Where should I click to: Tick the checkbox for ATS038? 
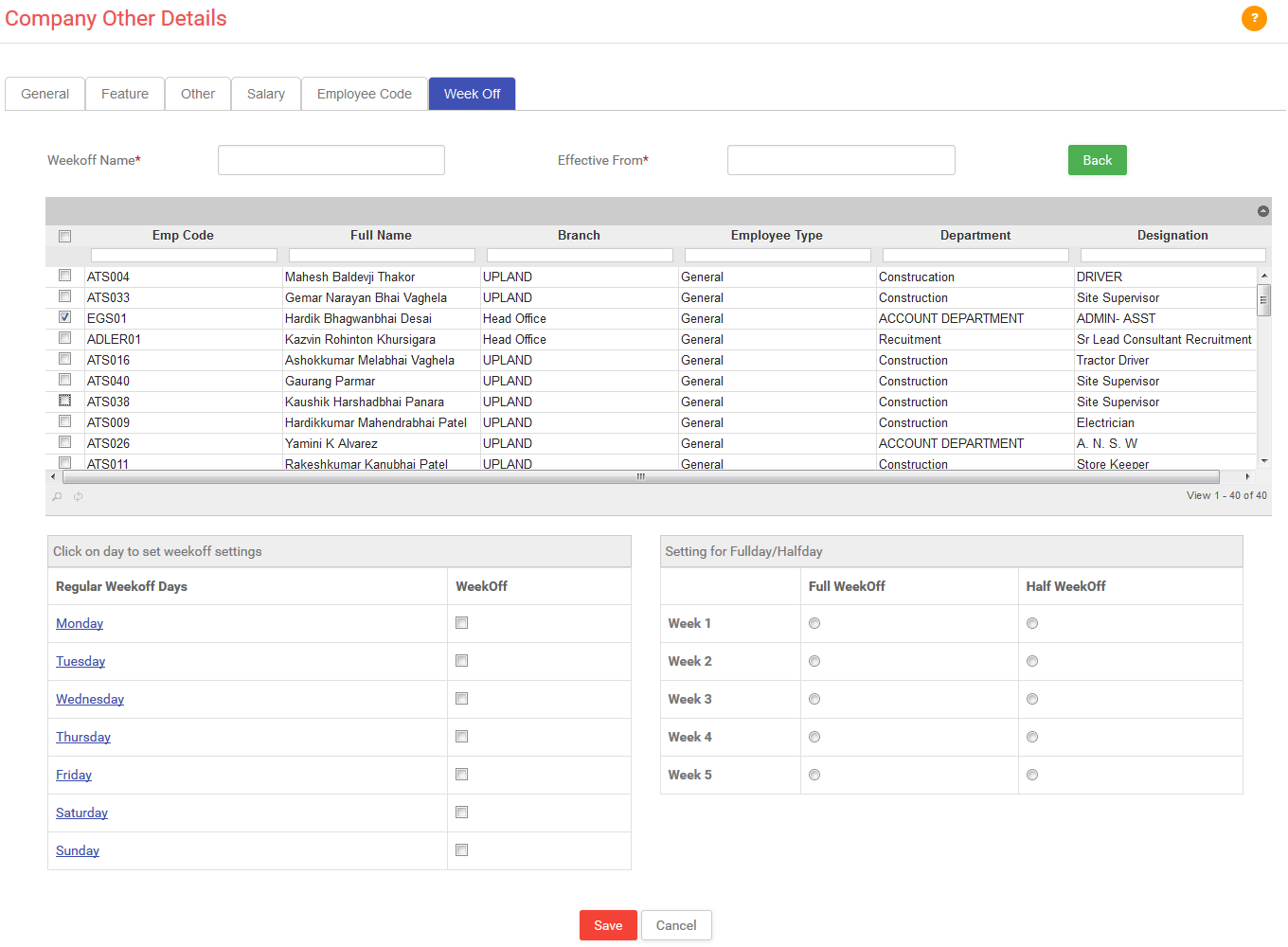coord(64,401)
